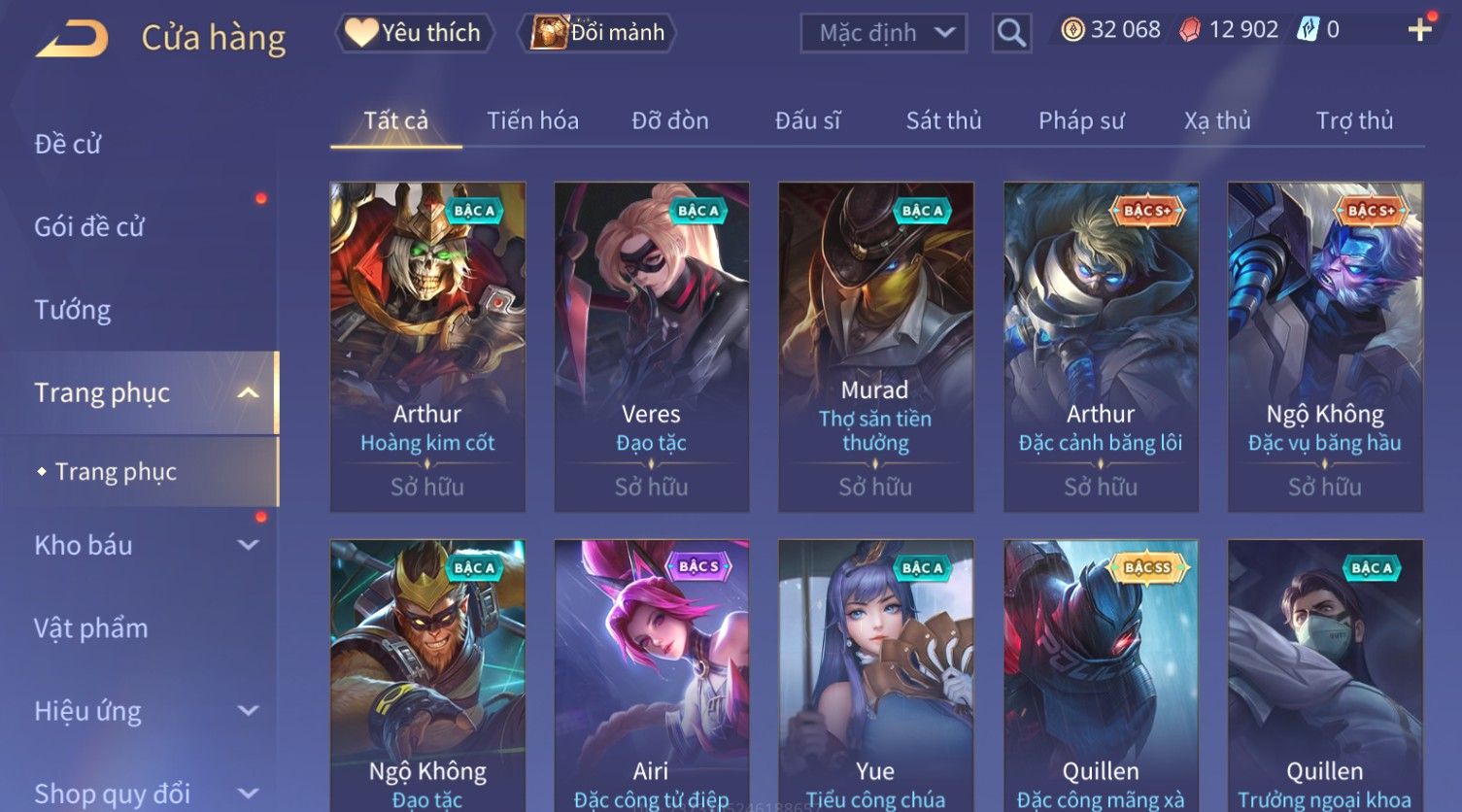Expand the Hiệu ứng sidebar section

248,710
